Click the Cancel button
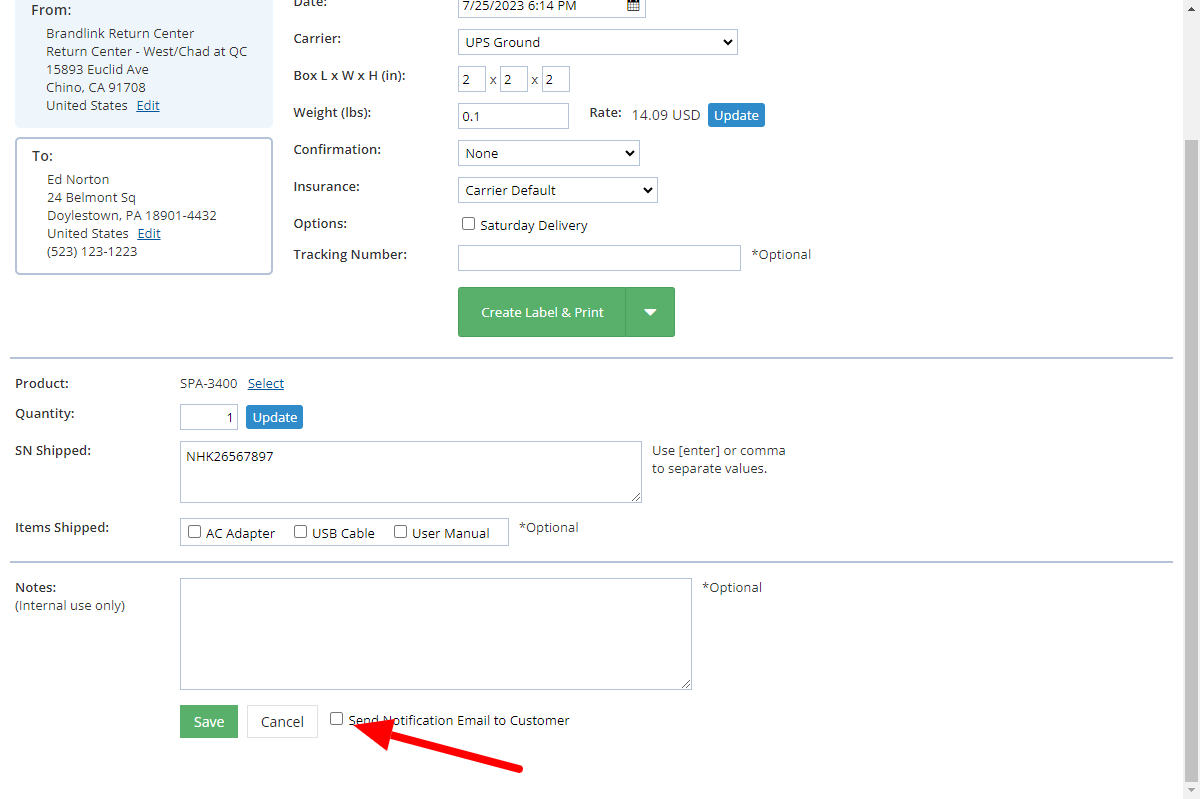 pos(282,722)
